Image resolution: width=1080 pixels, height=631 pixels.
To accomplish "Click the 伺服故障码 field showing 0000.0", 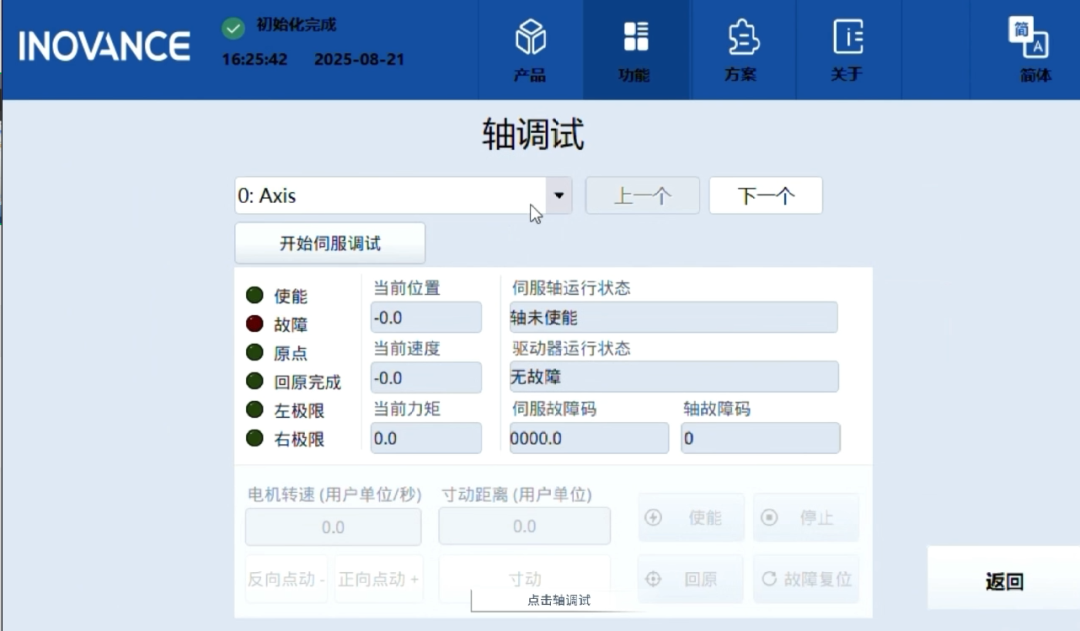I will (x=589, y=438).
